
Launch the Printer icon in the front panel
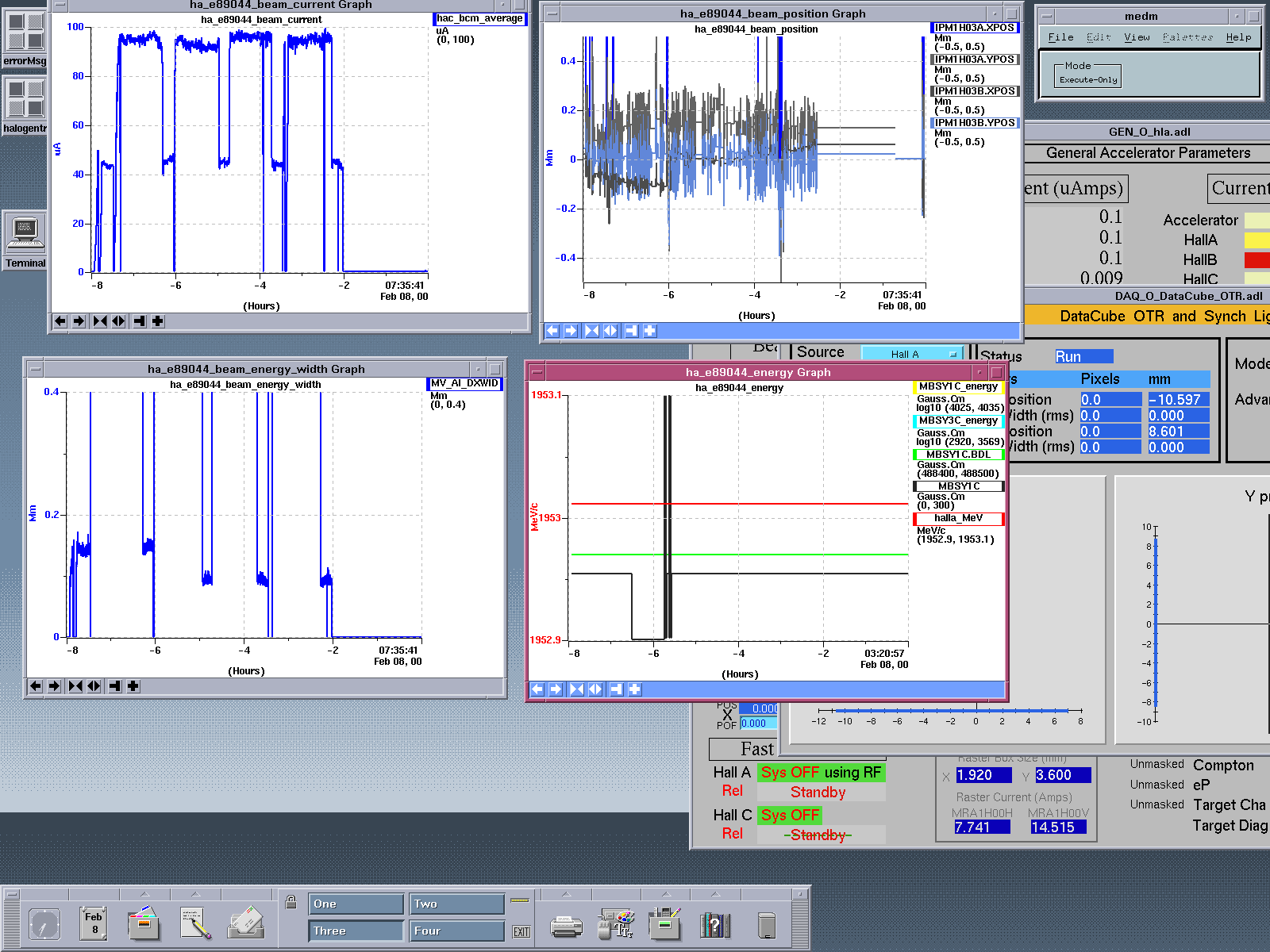[x=566, y=926]
